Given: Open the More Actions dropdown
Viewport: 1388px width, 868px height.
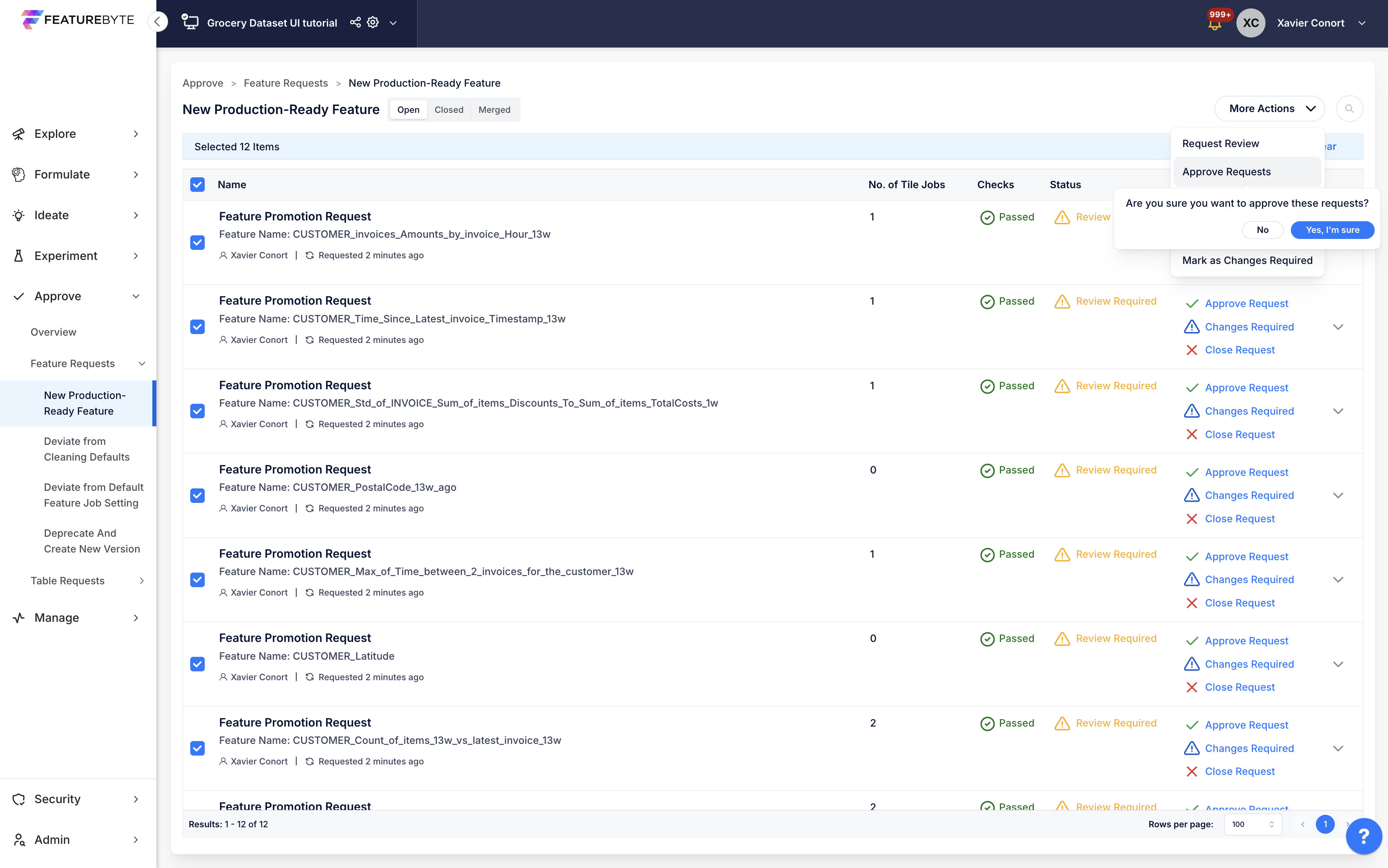Looking at the screenshot, I should (1269, 108).
